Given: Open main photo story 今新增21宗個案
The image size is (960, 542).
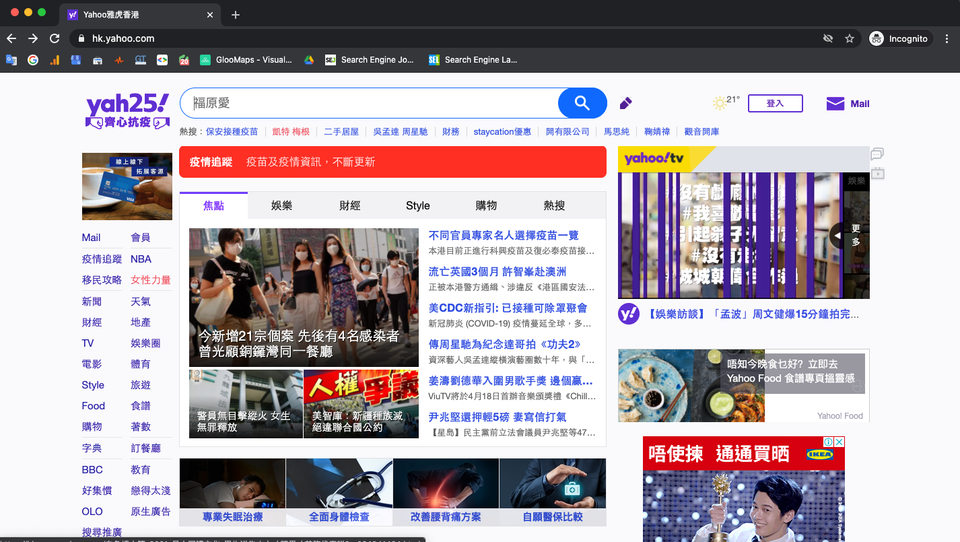Looking at the screenshot, I should [304, 298].
